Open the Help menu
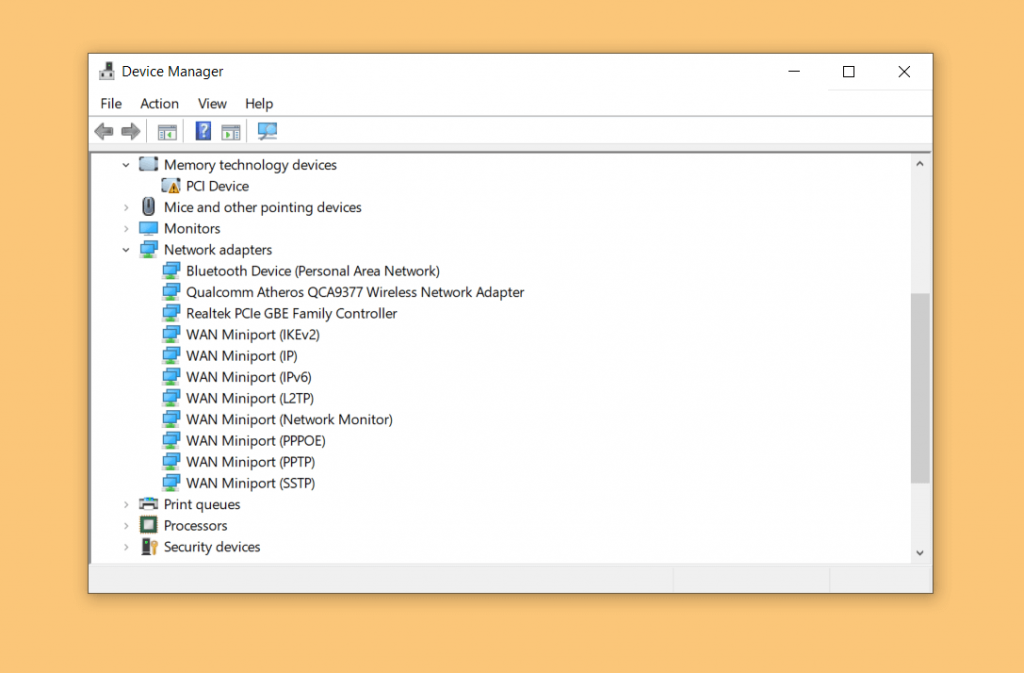 [x=259, y=103]
